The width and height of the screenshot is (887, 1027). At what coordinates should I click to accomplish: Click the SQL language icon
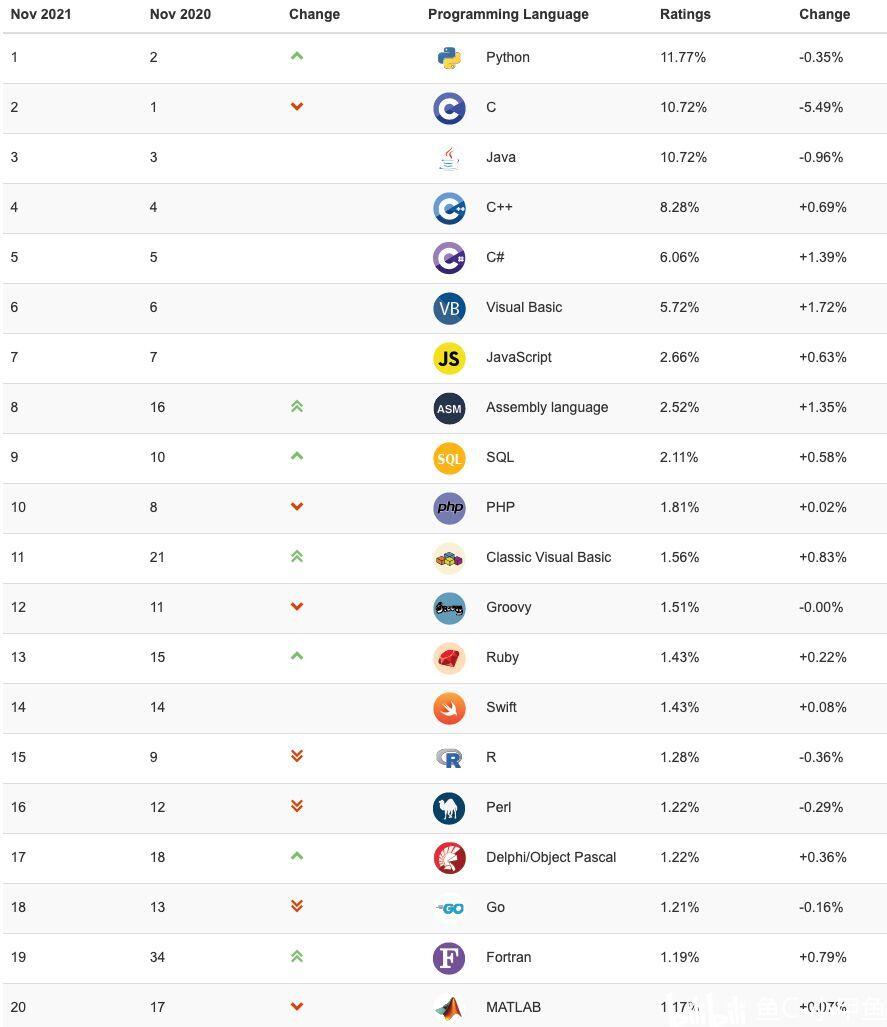449,458
